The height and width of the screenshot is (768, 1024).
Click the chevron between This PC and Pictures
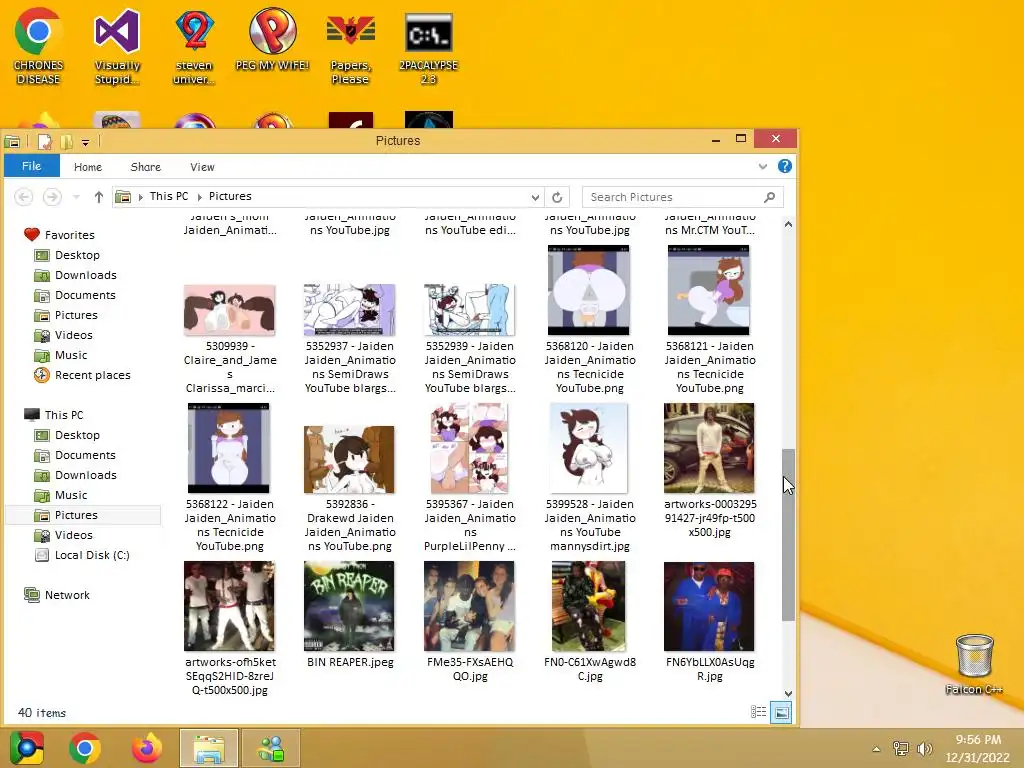point(199,197)
